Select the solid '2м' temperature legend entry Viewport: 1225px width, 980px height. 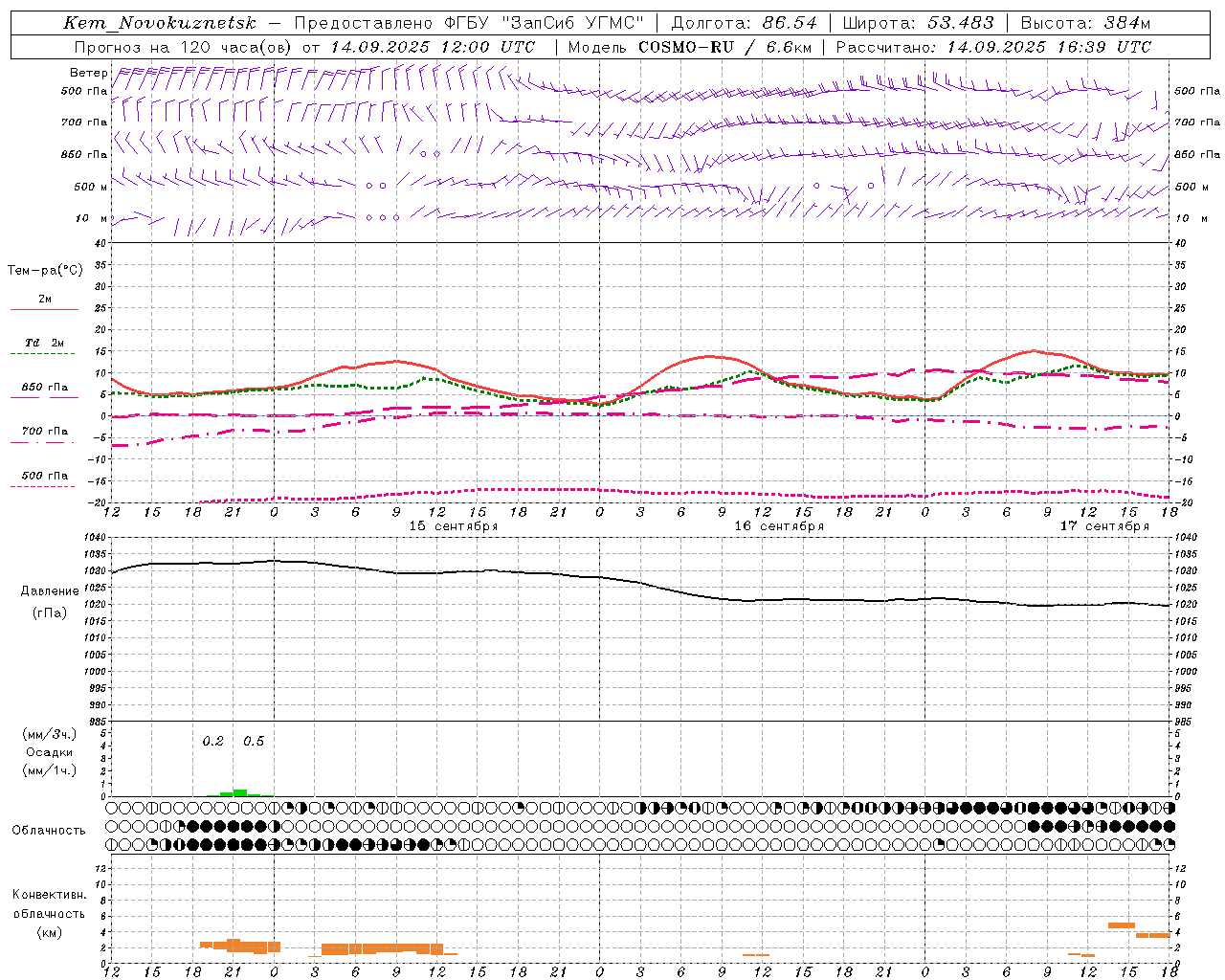point(45,304)
